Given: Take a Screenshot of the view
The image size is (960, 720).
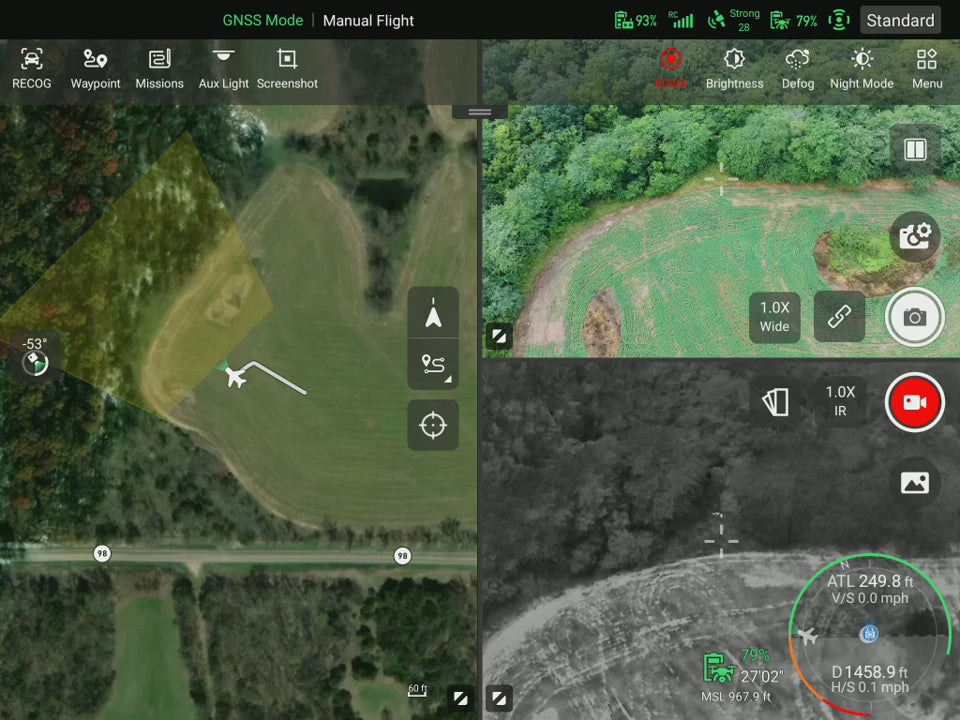Looking at the screenshot, I should tap(287, 69).
